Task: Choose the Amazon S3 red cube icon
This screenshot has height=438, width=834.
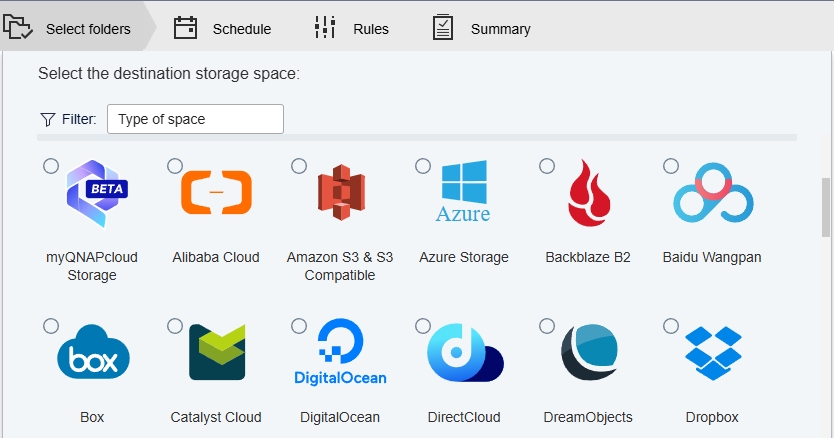Action: [x=341, y=192]
